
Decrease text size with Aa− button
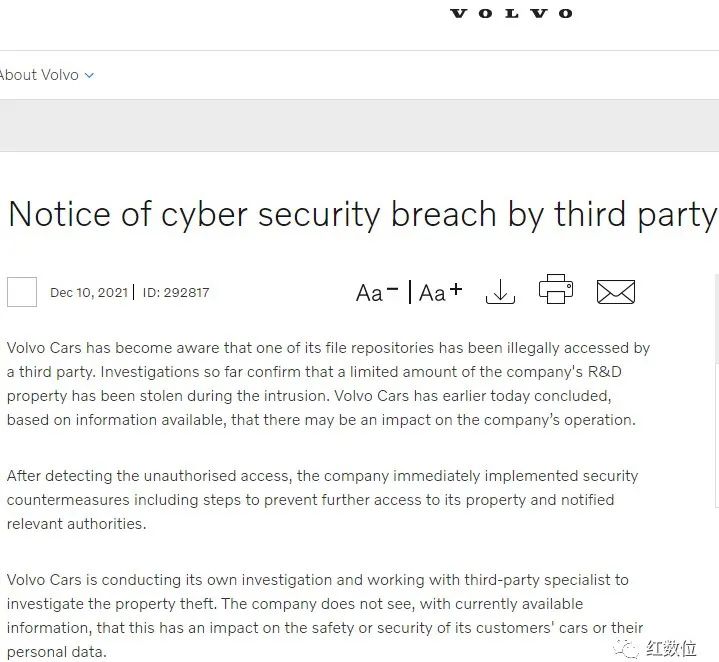click(x=377, y=292)
